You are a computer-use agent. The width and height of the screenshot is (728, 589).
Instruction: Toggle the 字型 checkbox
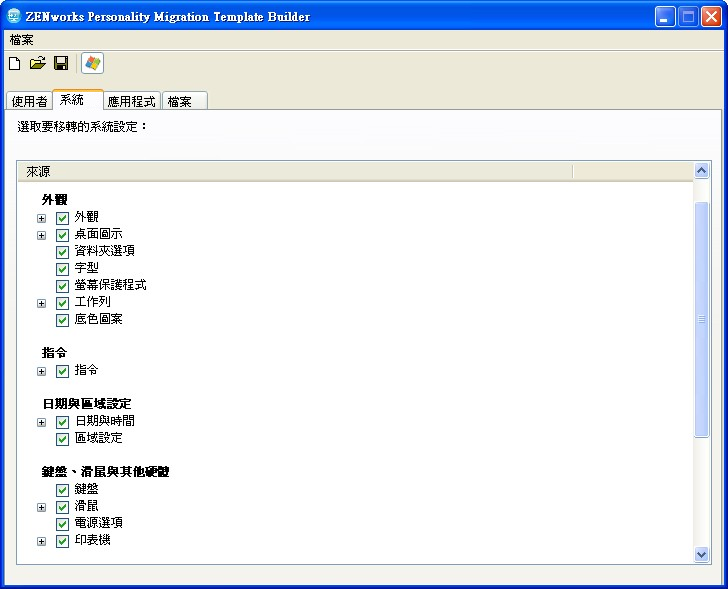click(62, 269)
